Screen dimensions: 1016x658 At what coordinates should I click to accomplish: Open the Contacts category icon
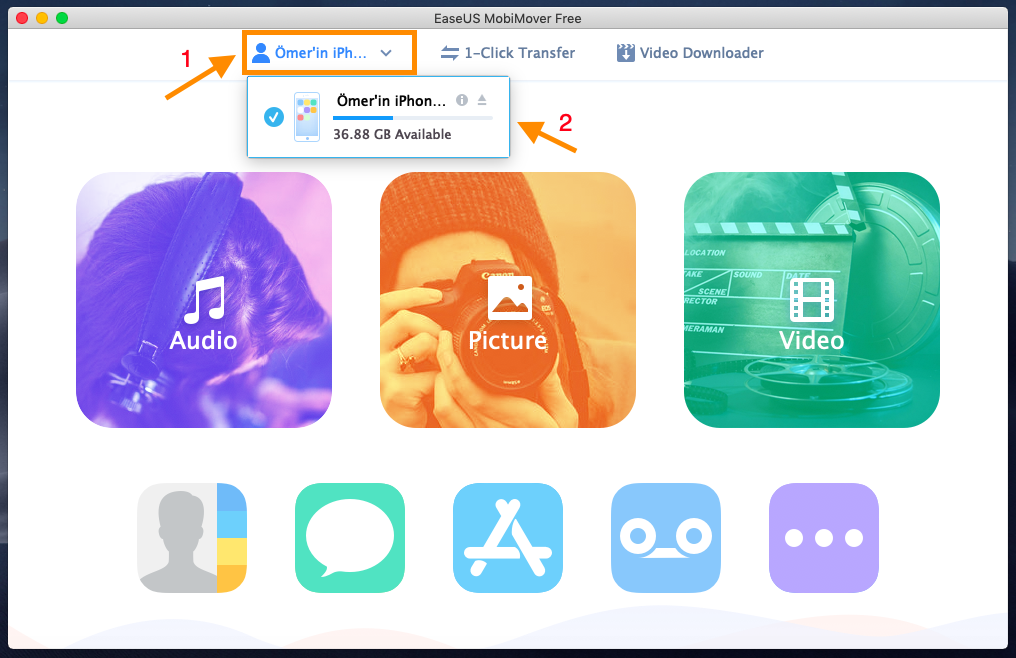click(x=191, y=538)
